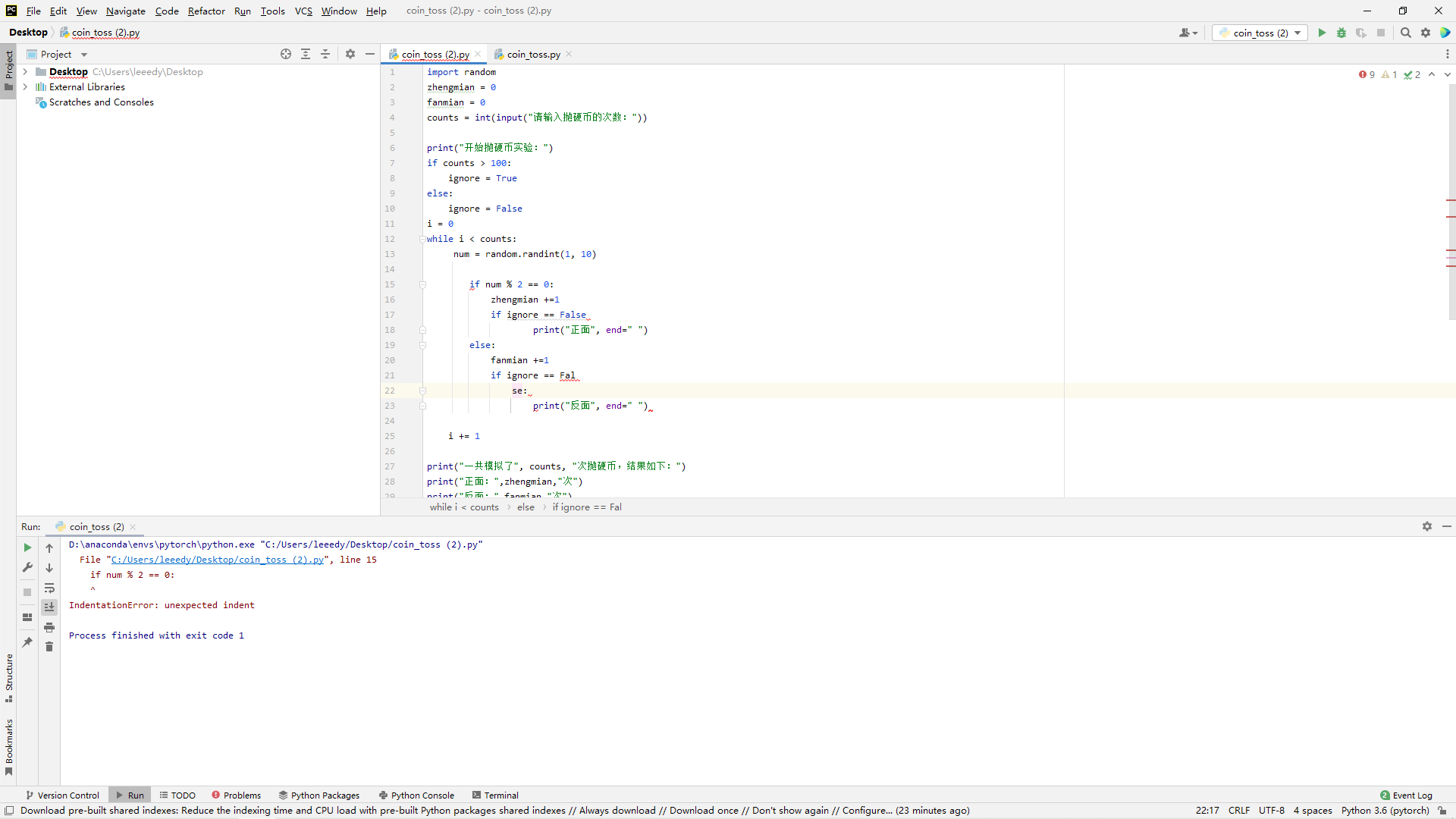Open Project panel options gear

(x=350, y=54)
